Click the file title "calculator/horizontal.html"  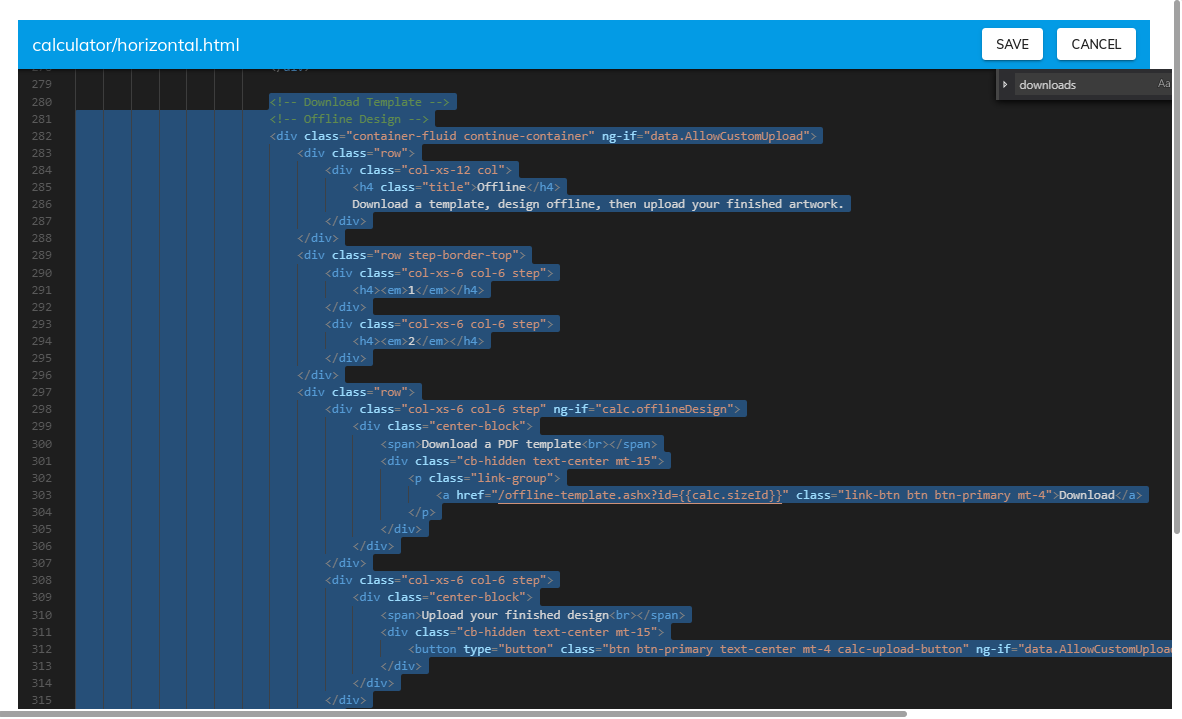tap(136, 45)
